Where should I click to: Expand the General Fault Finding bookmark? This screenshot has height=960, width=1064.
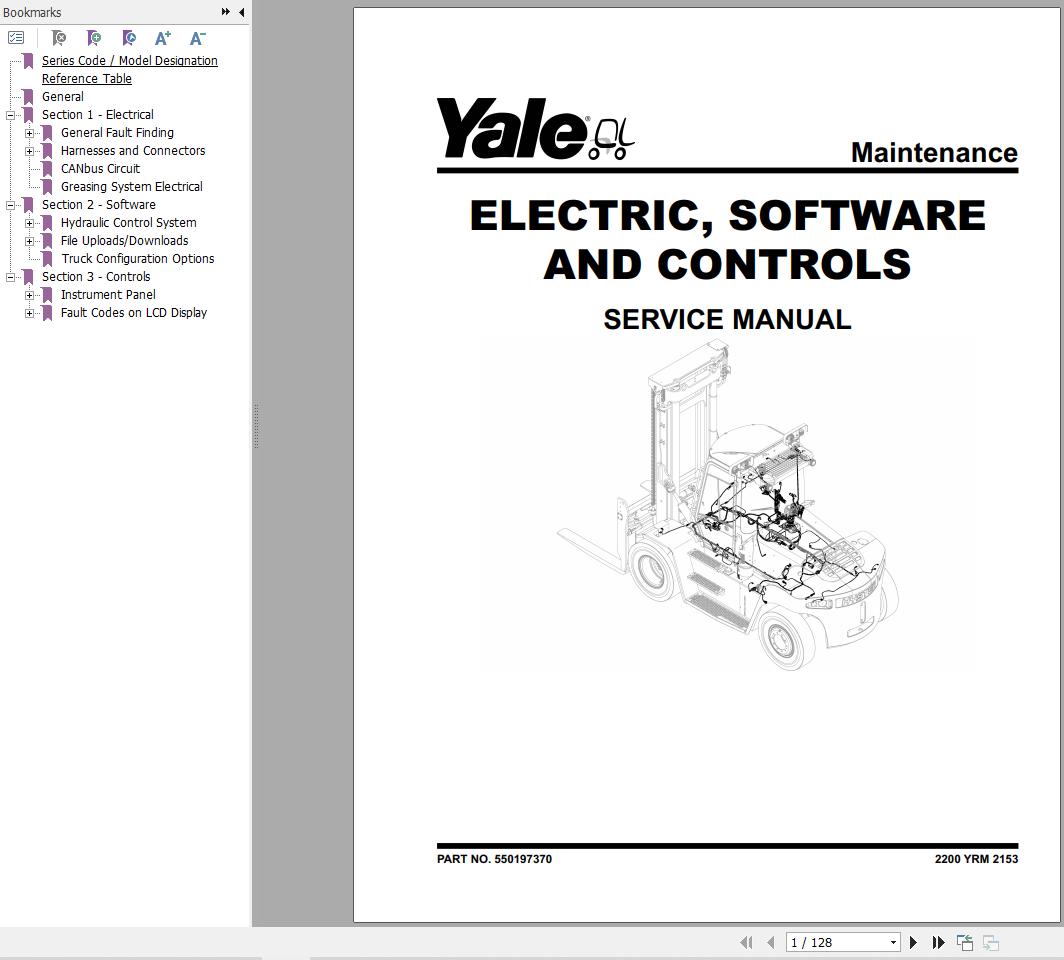[29, 133]
